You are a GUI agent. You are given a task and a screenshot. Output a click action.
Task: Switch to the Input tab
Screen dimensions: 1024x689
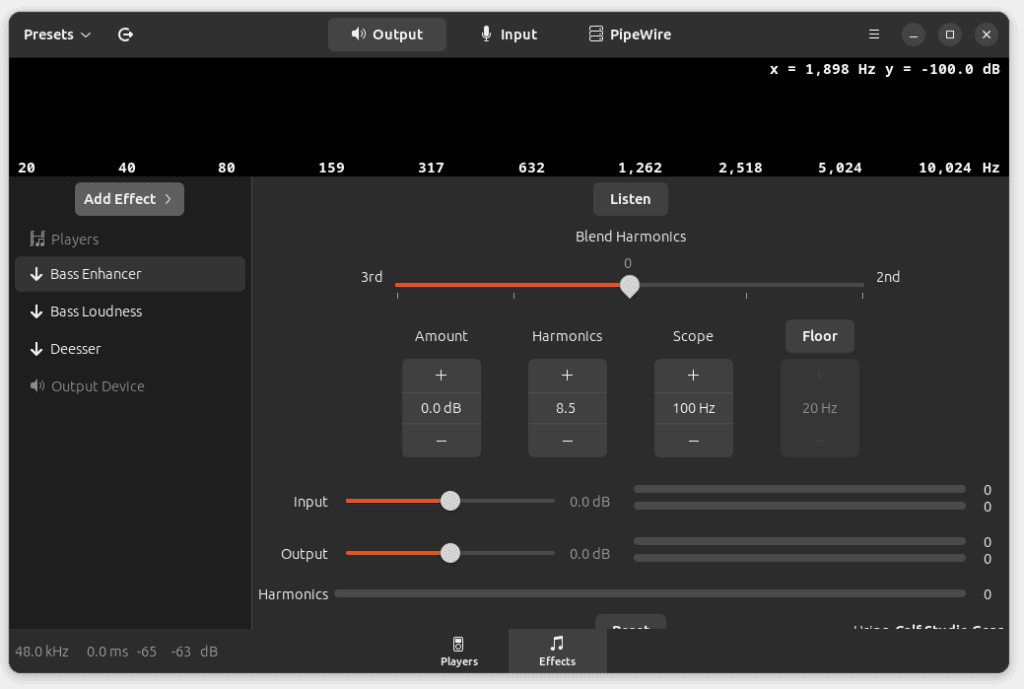[509, 35]
